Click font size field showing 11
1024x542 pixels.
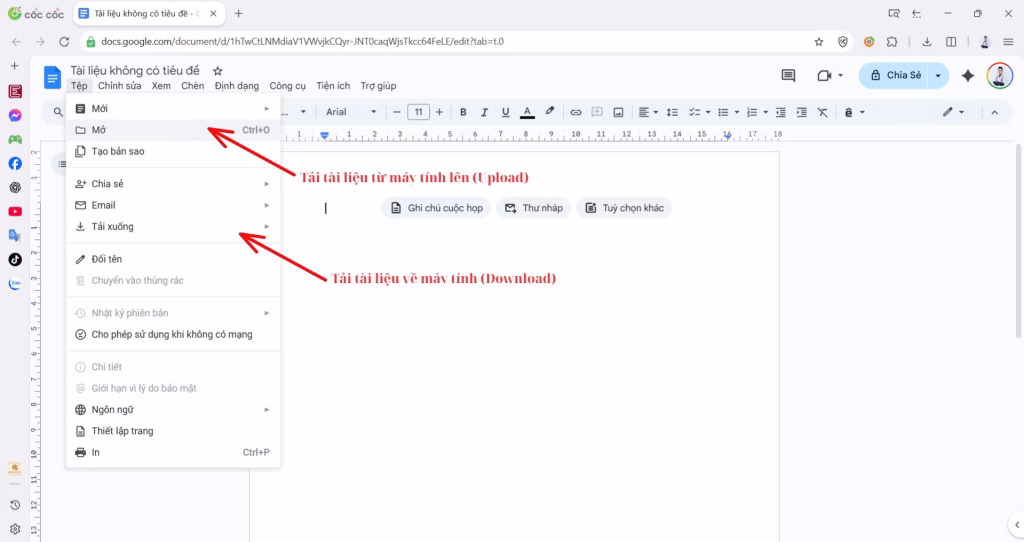418,112
